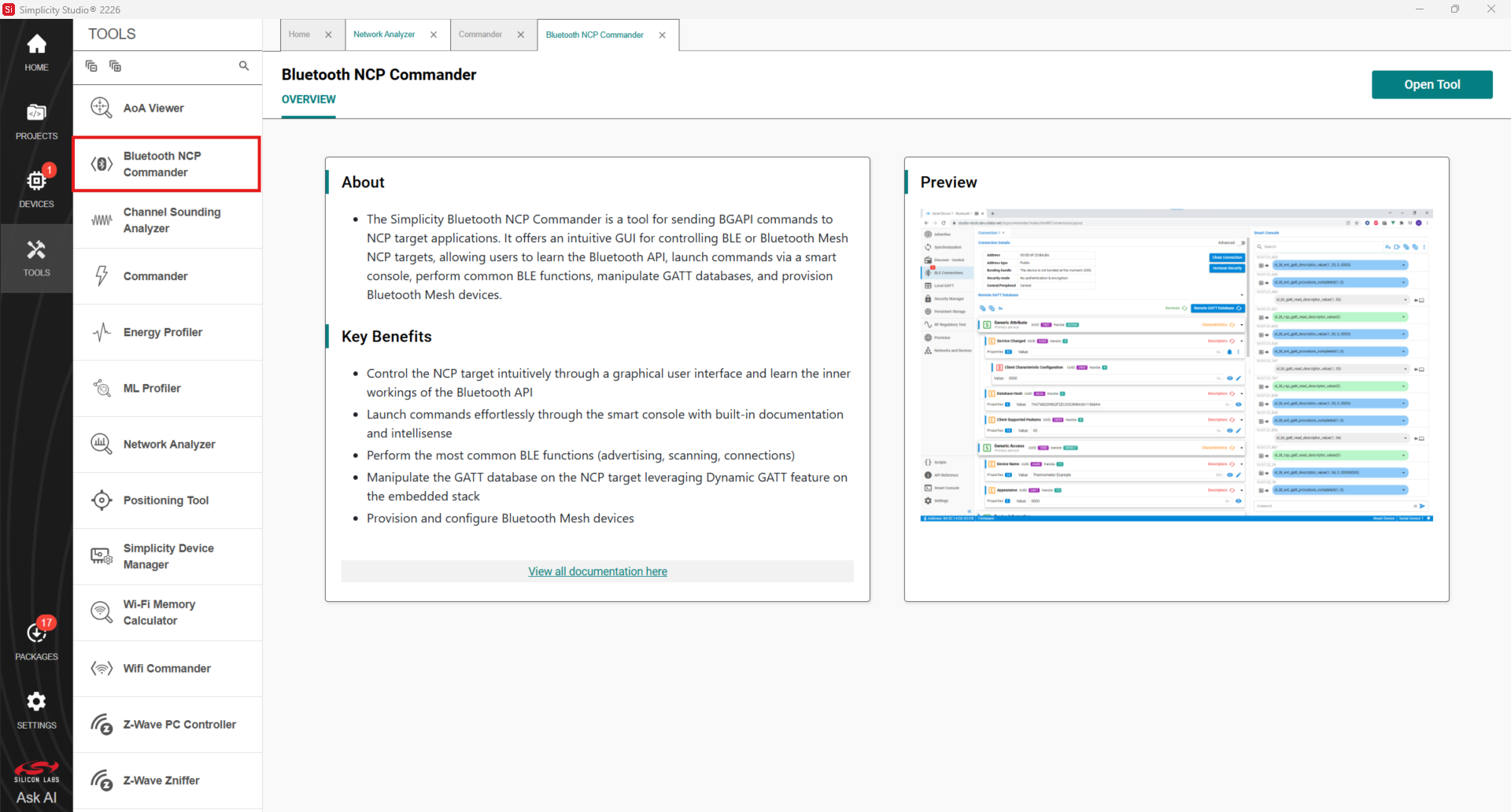Select the Overview tab
The image size is (1511, 812).
pos(308,100)
